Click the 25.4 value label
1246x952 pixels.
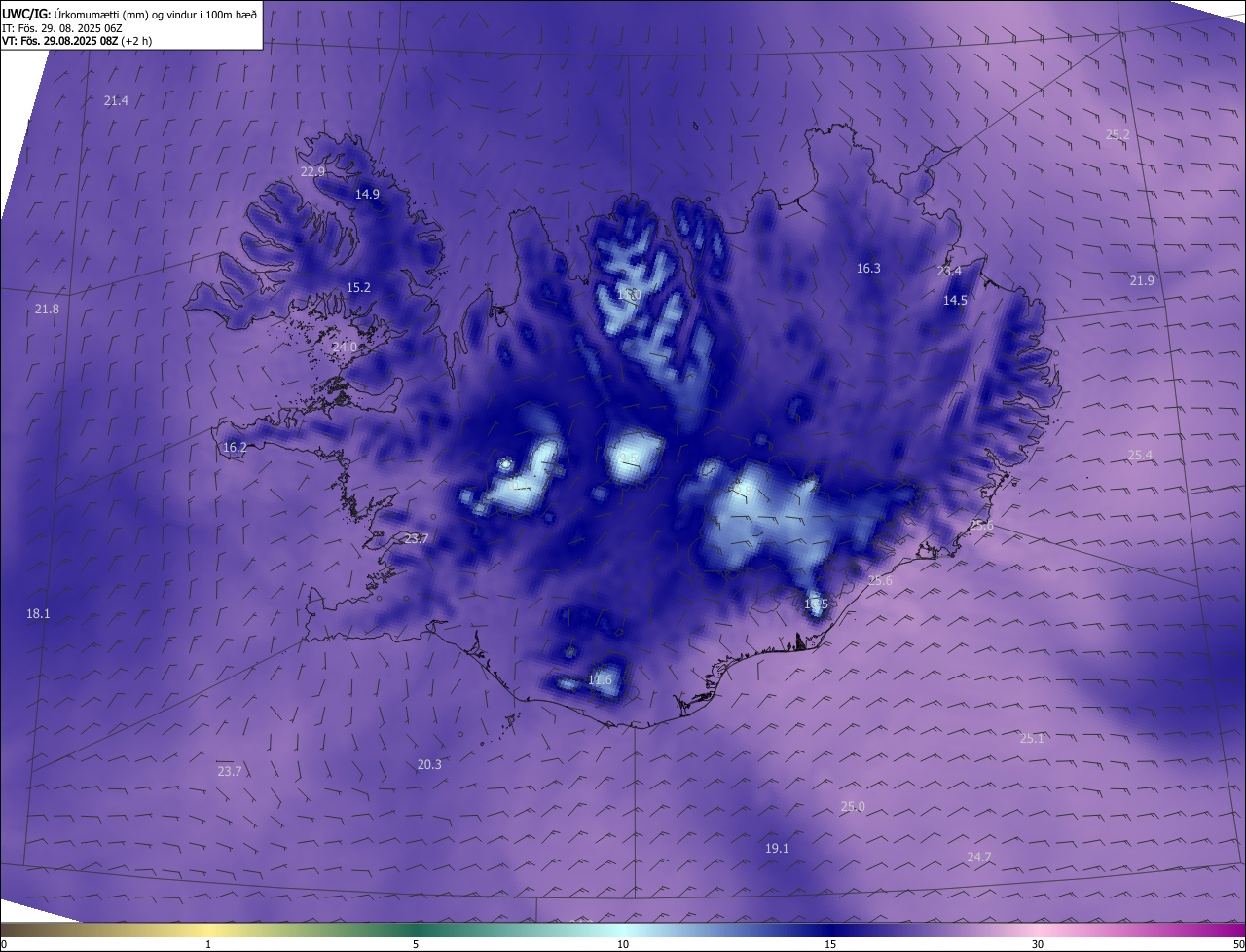pos(1140,455)
